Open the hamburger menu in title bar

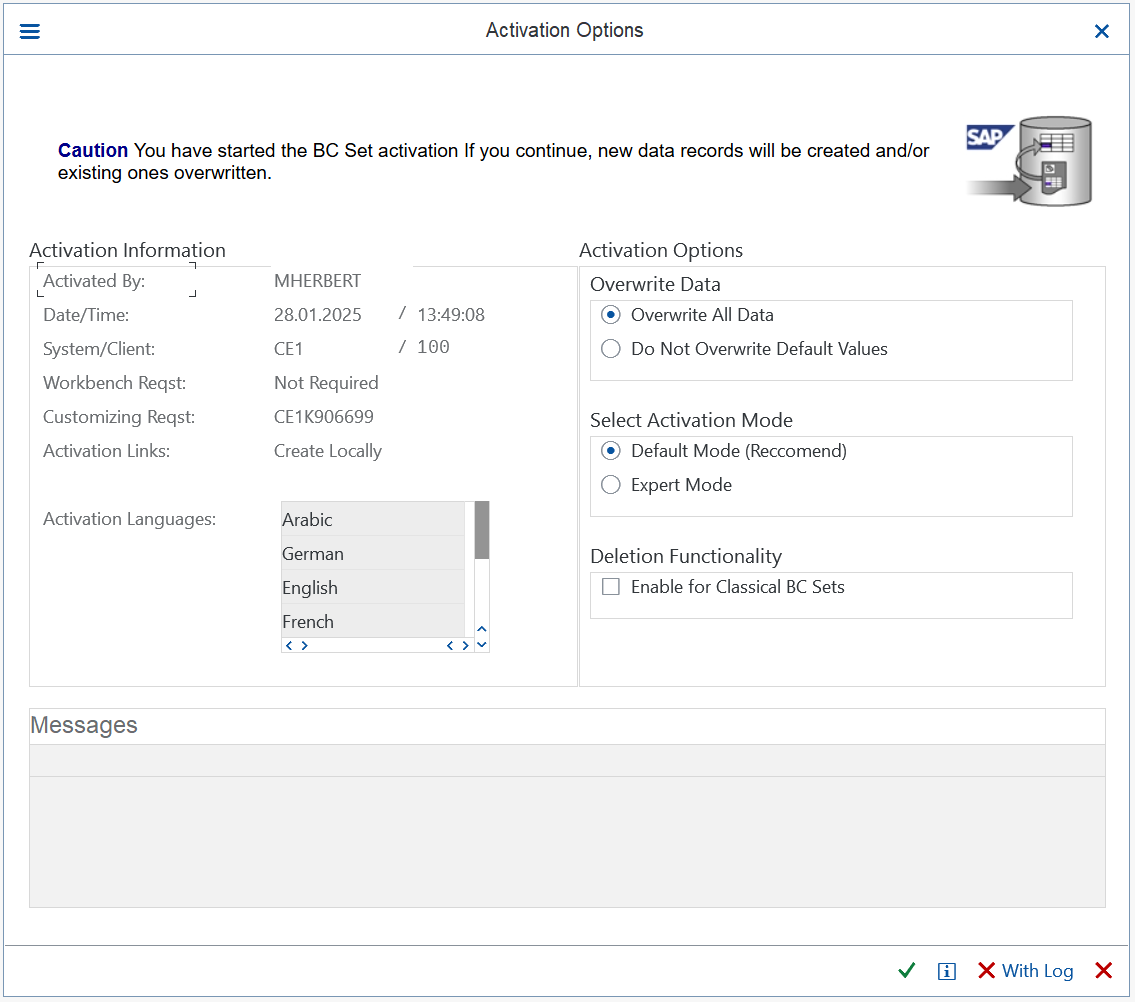pos(30,31)
